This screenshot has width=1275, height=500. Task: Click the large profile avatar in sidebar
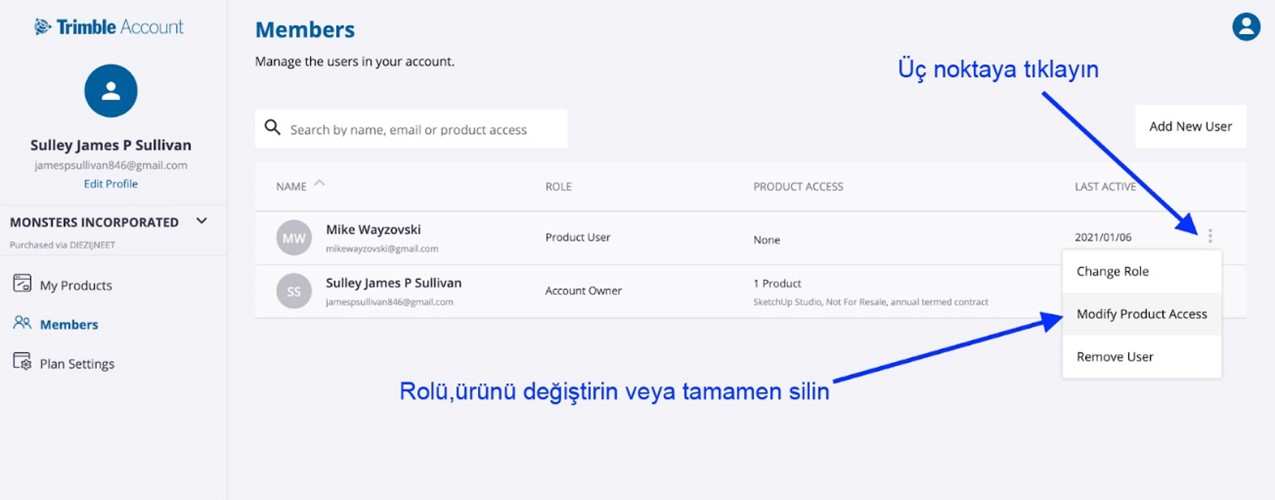click(111, 91)
